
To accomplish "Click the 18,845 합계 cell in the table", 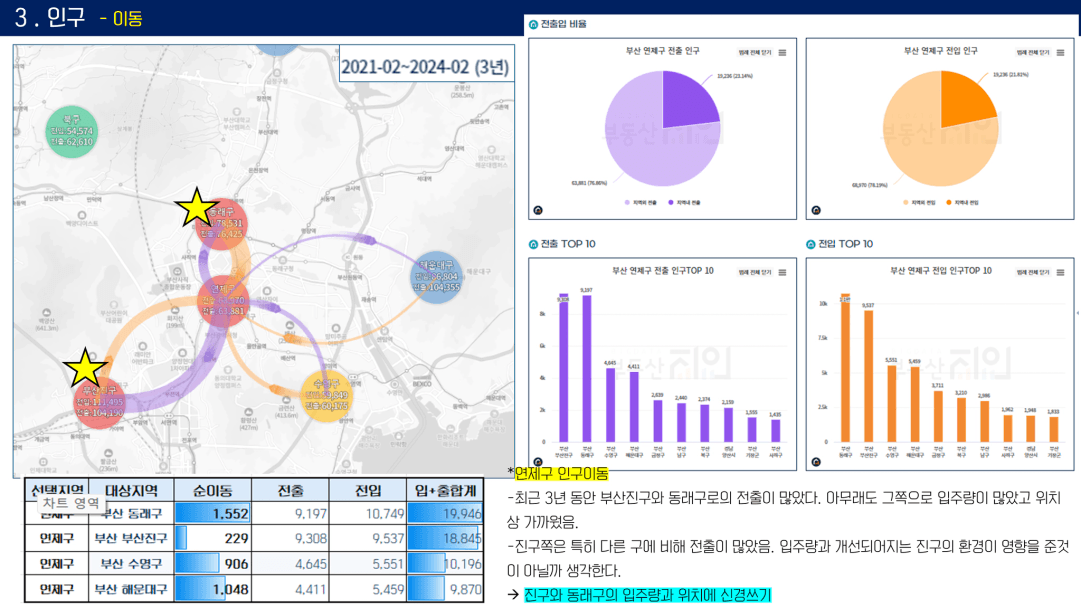I will [x=445, y=538].
